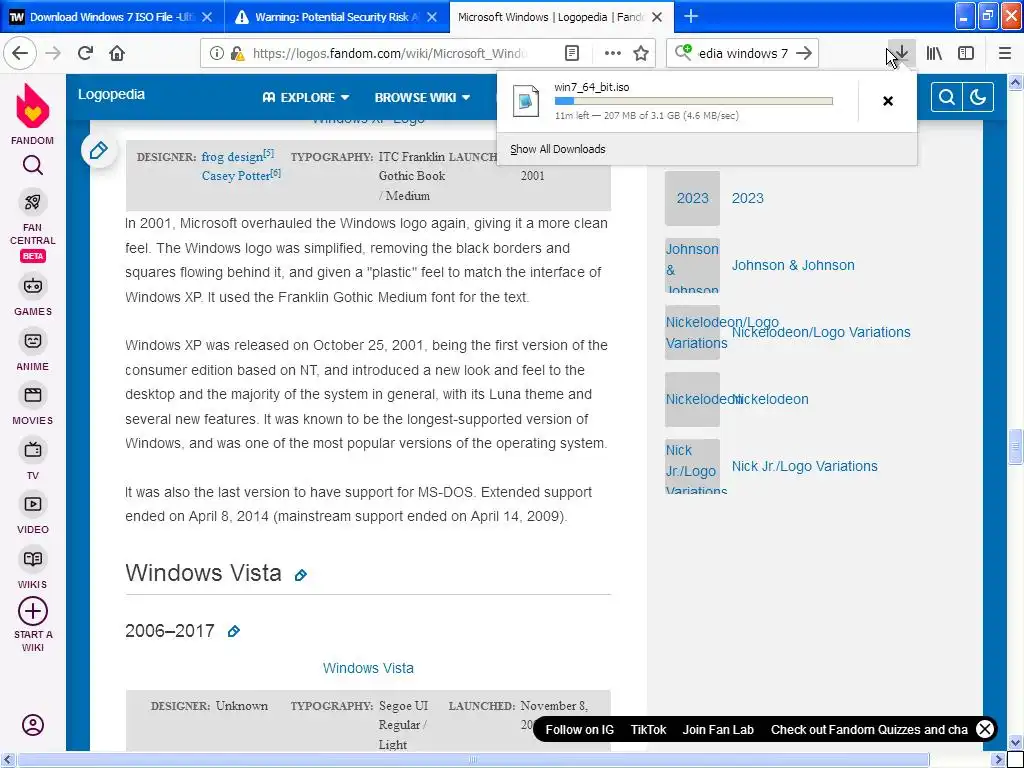
Task: Click the 2023 article thumbnail
Action: (x=692, y=199)
